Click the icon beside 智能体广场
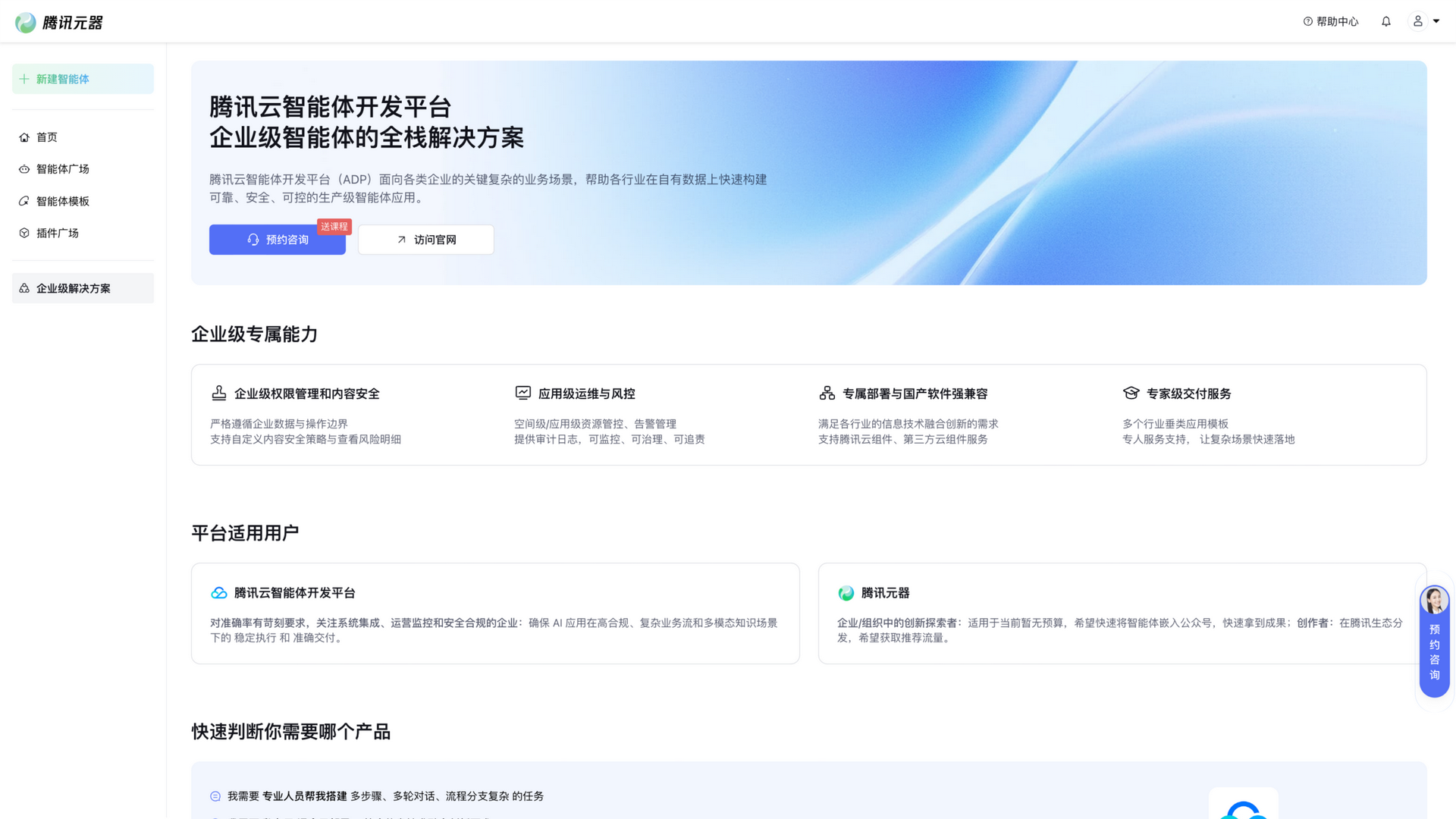 24,169
